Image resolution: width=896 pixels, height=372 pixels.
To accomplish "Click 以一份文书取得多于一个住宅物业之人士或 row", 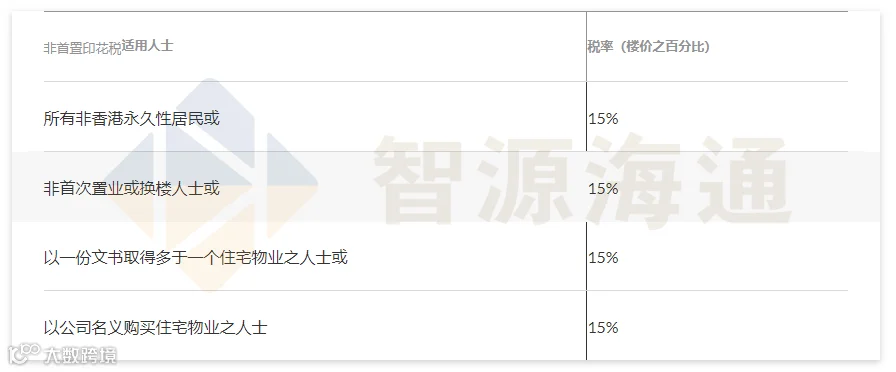I will pos(195,258).
